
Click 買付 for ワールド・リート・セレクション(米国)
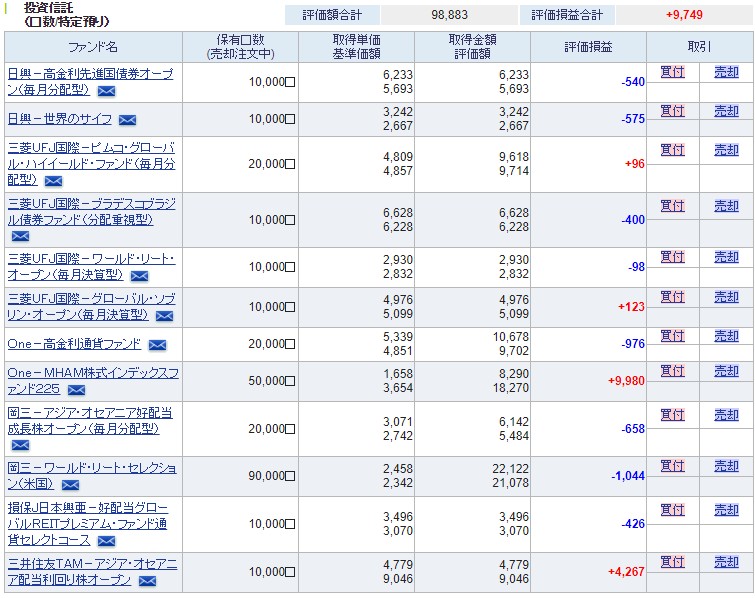click(x=672, y=466)
